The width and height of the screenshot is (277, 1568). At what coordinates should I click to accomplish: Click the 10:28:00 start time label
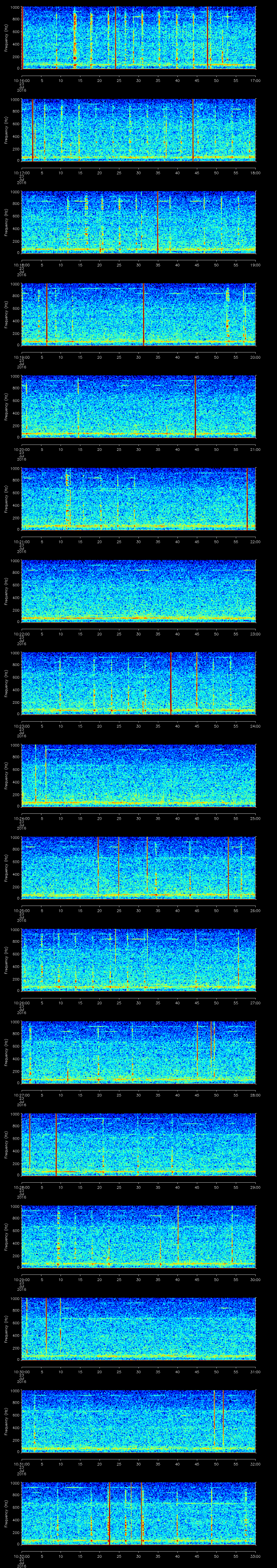click(21, 1187)
